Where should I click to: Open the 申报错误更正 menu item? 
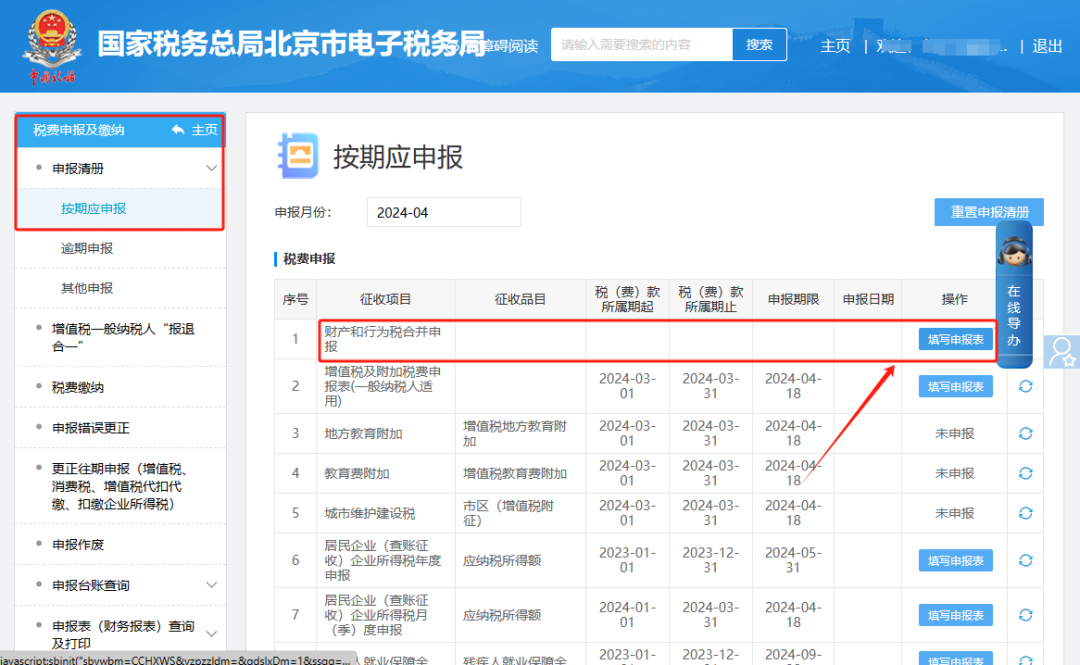(x=91, y=428)
